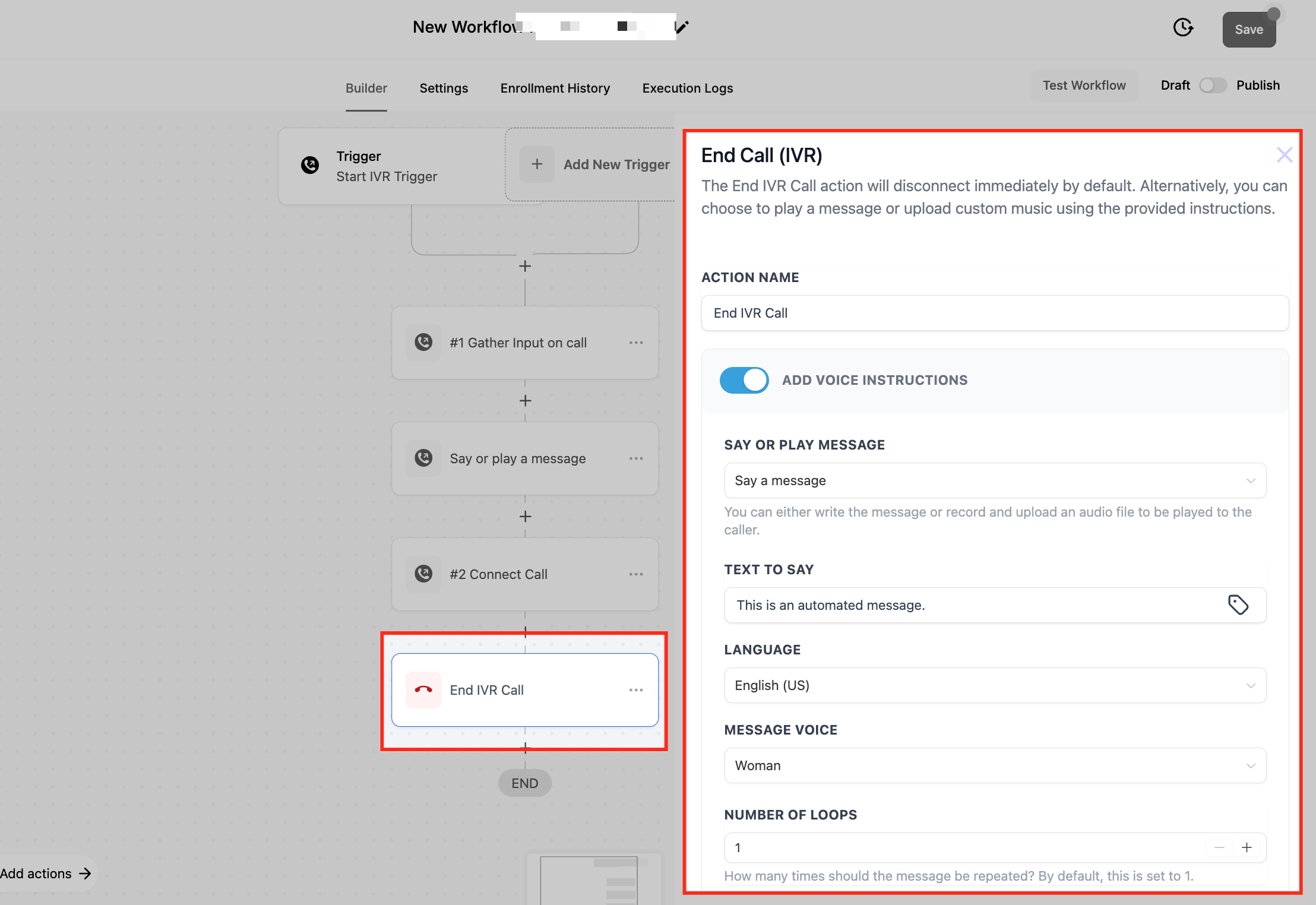Click the pencil icon to rename workflow
Screen dimensions: 1316x905
click(682, 27)
